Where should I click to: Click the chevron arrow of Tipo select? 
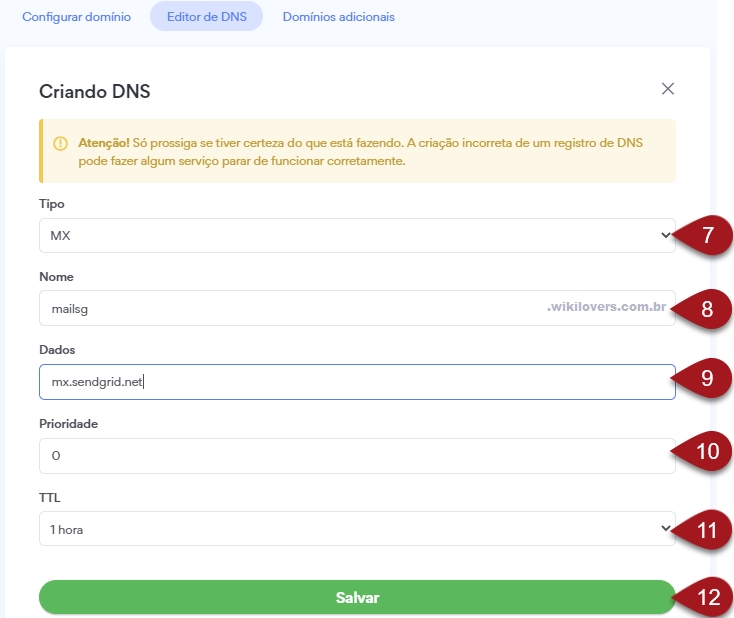point(665,235)
